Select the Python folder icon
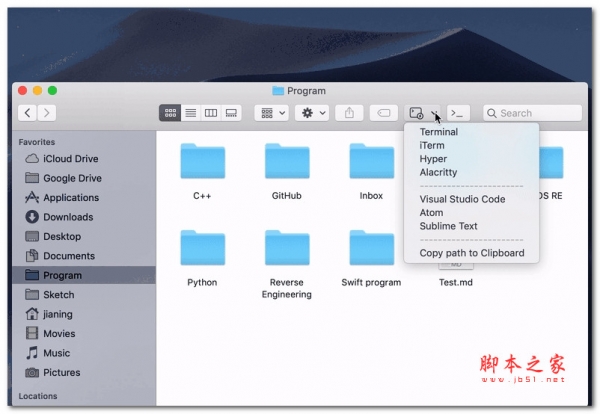The height and width of the screenshot is (414, 600). tap(202, 248)
